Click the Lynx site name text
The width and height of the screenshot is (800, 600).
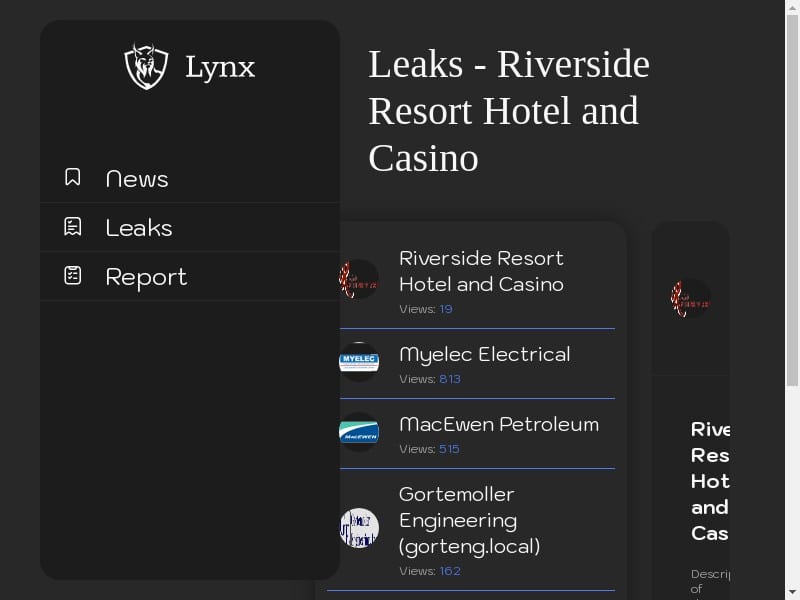[220, 67]
